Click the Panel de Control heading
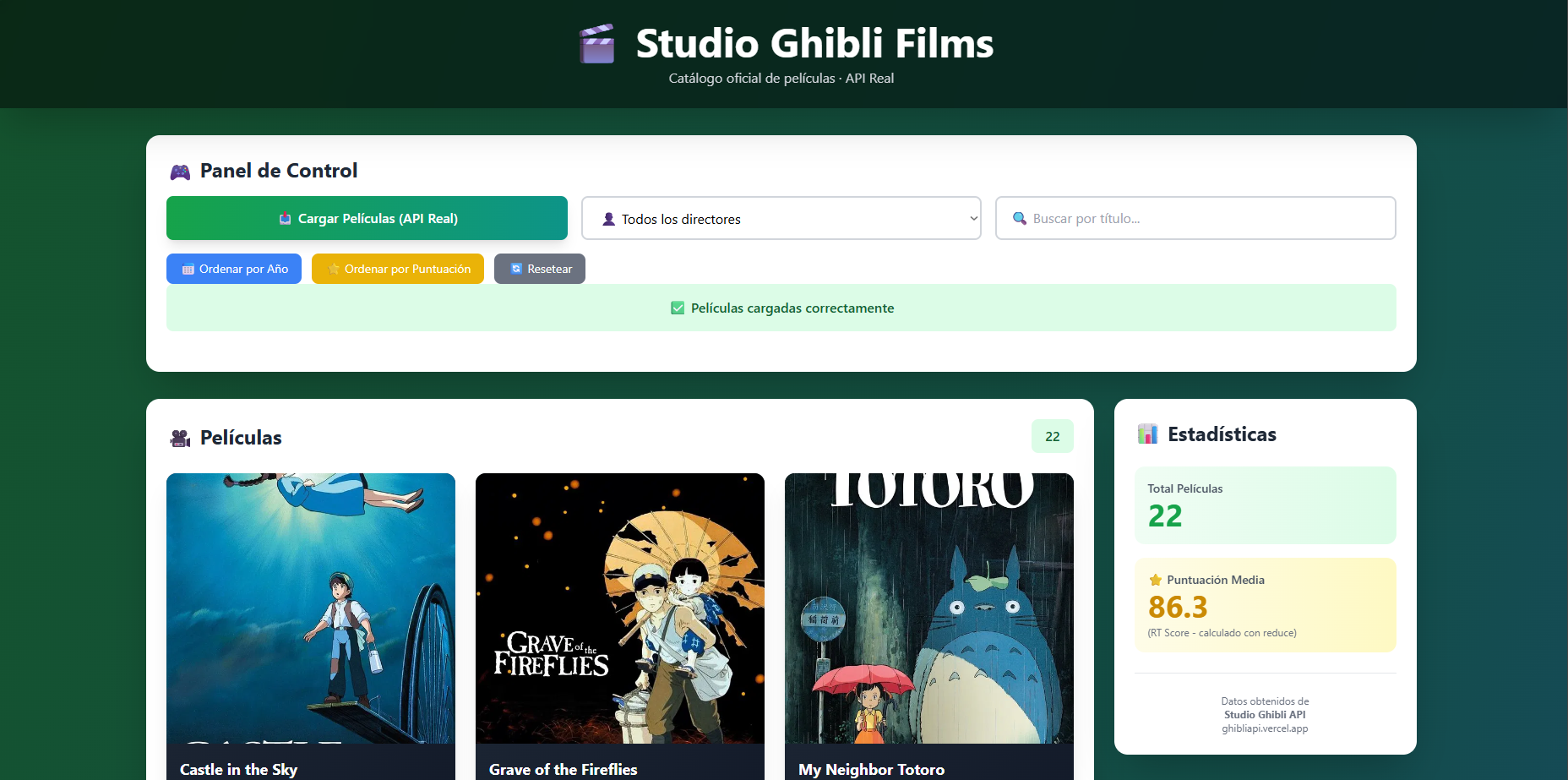The image size is (1568, 780). tap(279, 171)
